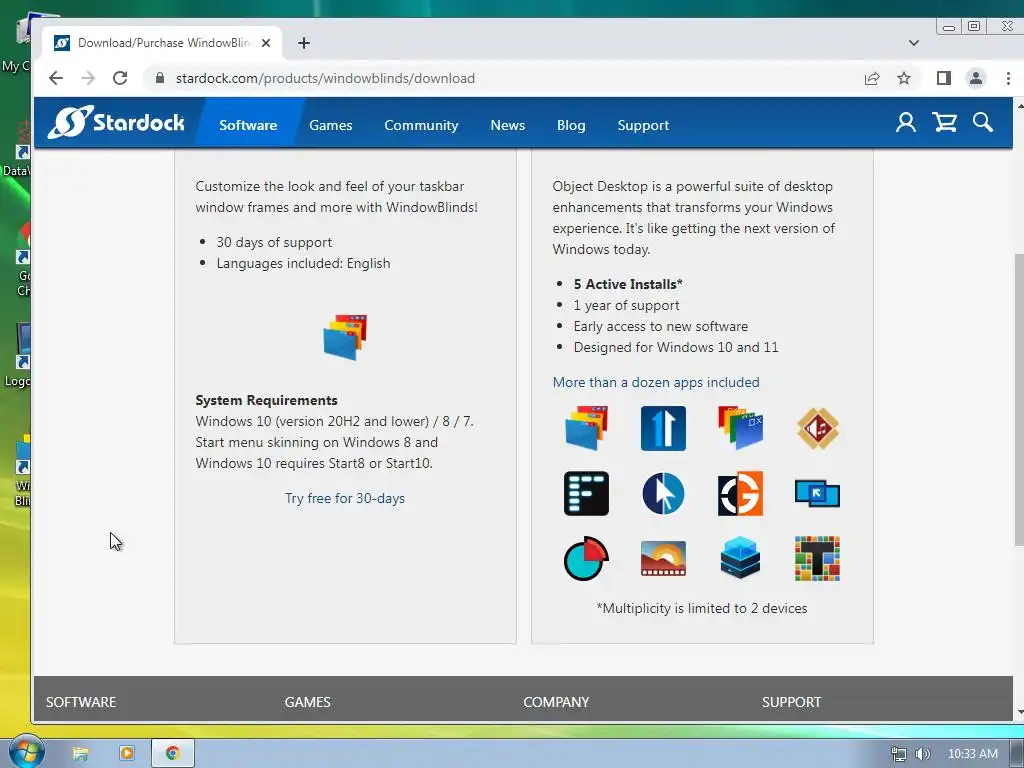Viewport: 1024px width, 768px height.
Task: Open the Chrome three-dot menu
Action: click(x=1008, y=78)
